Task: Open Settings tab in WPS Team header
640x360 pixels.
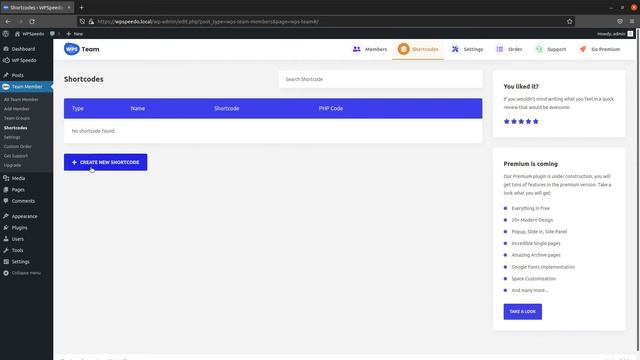Action: pyautogui.click(x=467, y=49)
